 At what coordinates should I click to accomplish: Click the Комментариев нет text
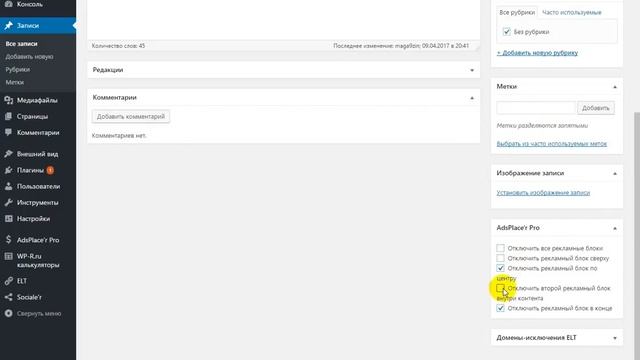click(119, 136)
